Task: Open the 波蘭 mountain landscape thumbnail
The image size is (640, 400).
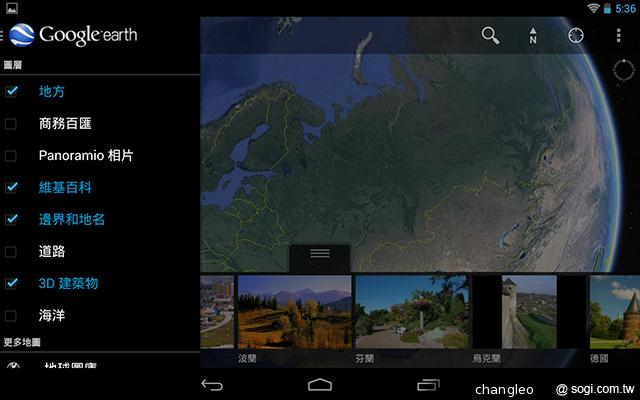Action: point(294,312)
